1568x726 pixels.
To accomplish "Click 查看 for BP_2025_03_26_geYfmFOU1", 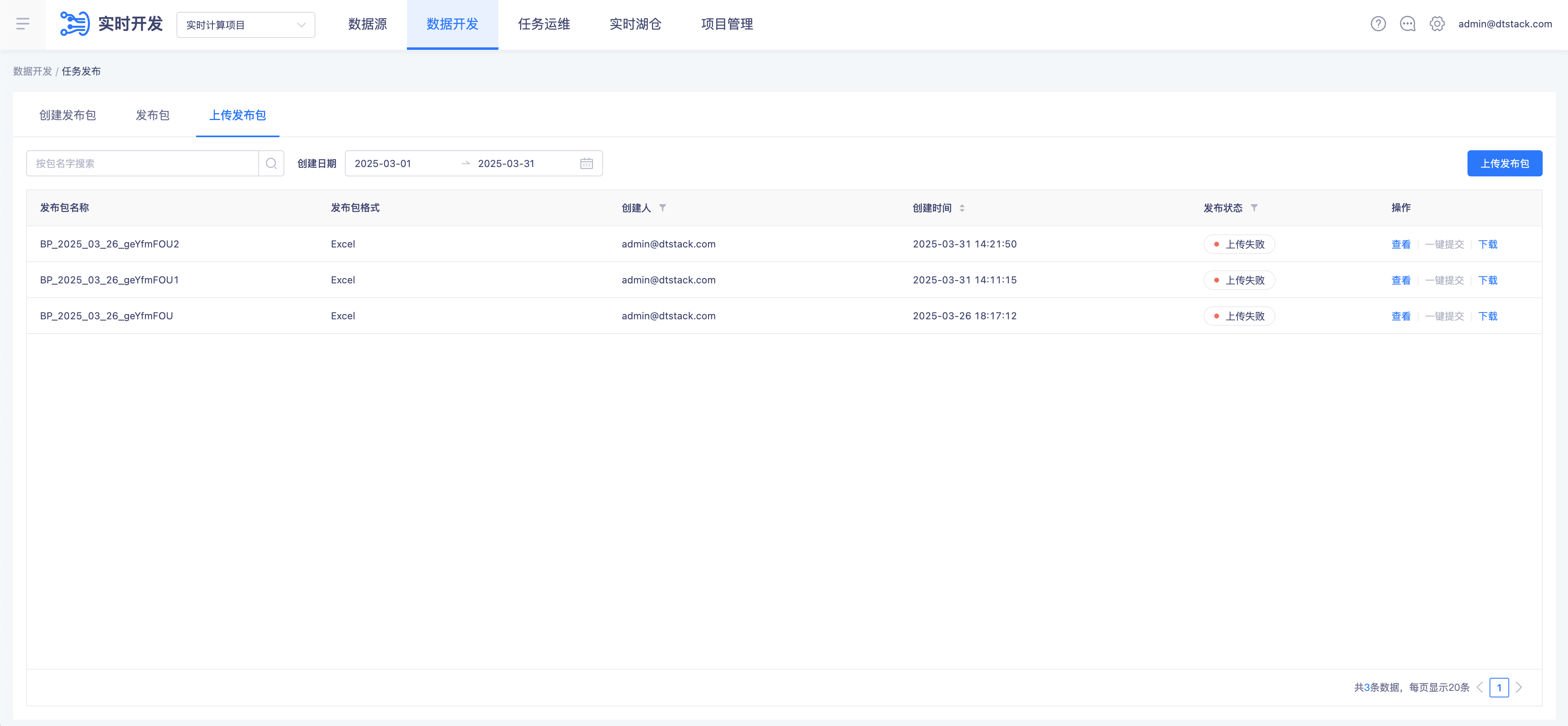I will 1400,280.
